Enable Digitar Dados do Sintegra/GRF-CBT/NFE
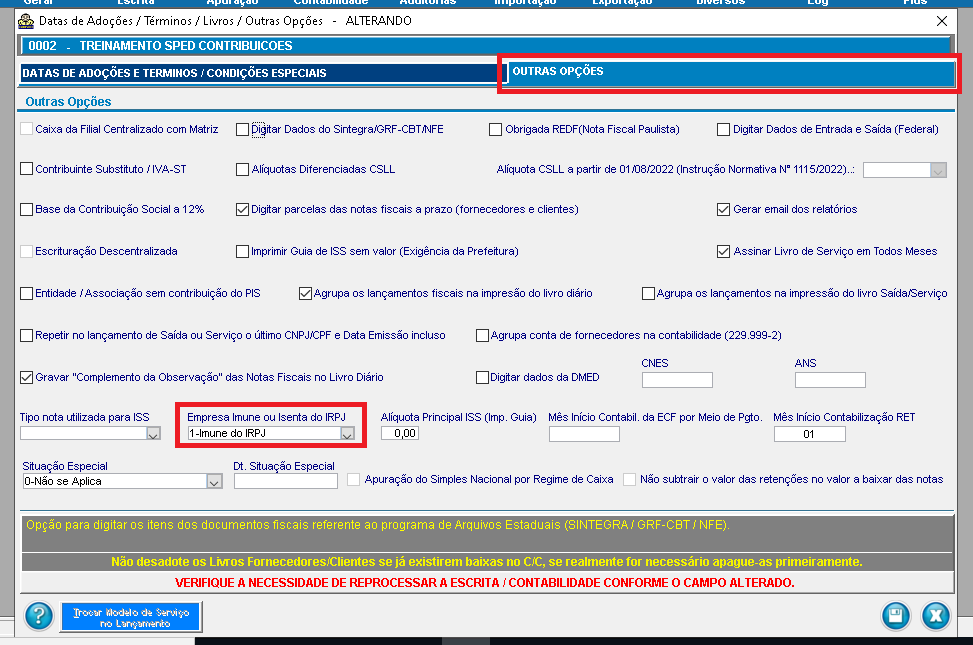This screenshot has height=645, width=973. (x=243, y=130)
